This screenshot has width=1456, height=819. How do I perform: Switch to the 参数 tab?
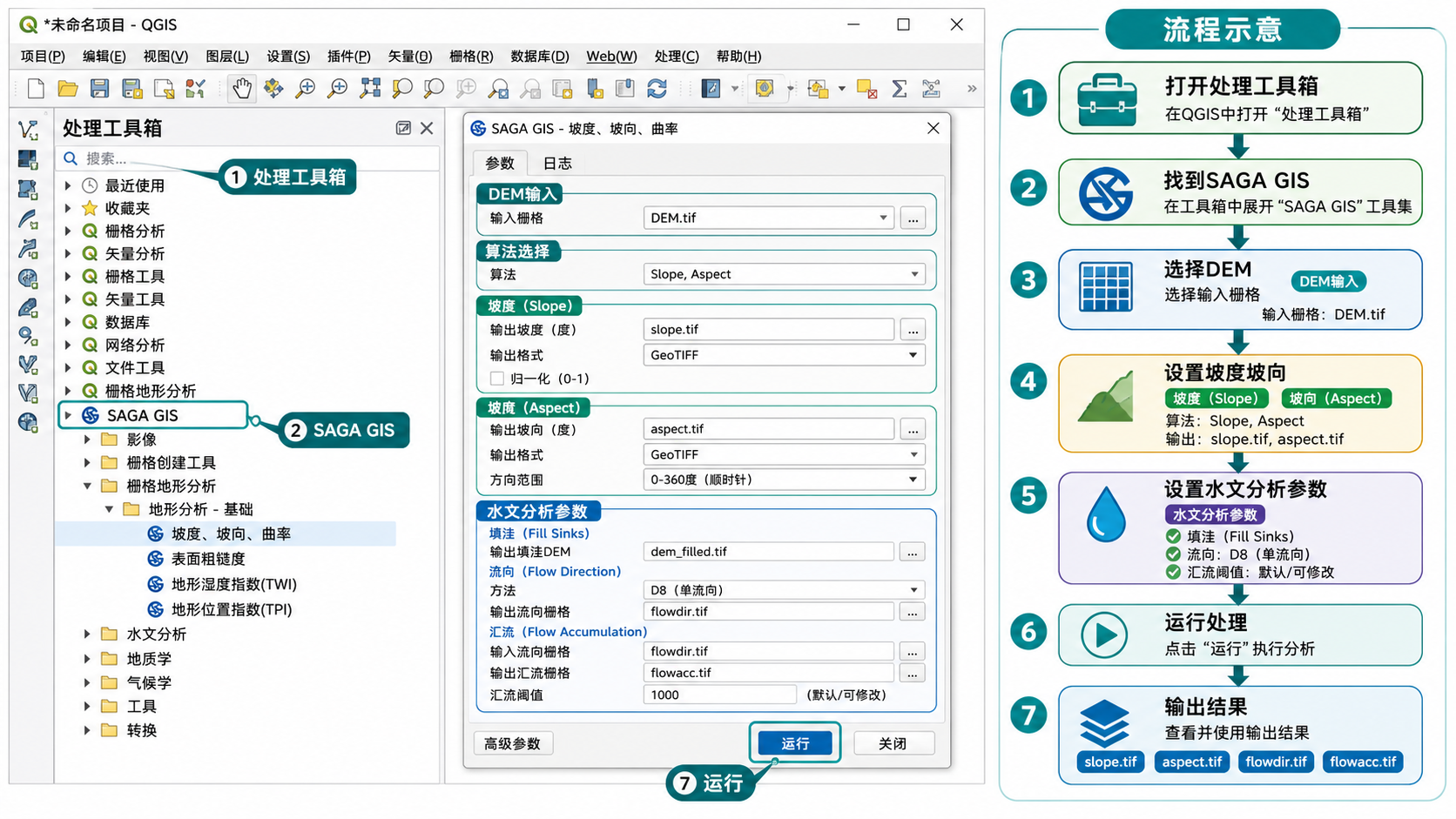point(500,163)
